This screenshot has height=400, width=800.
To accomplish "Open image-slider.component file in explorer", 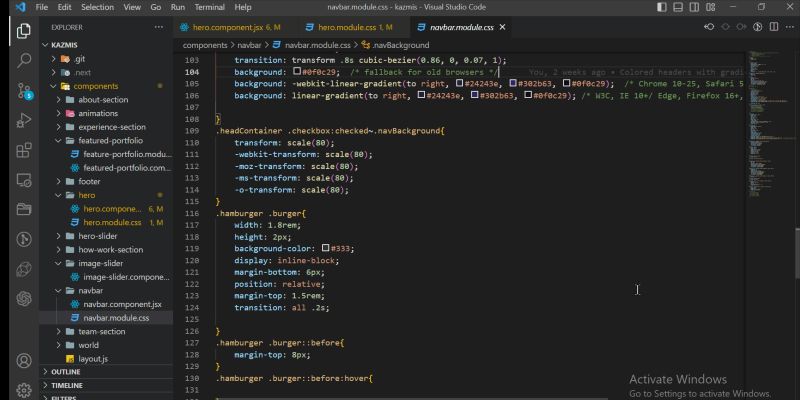I will (106, 277).
